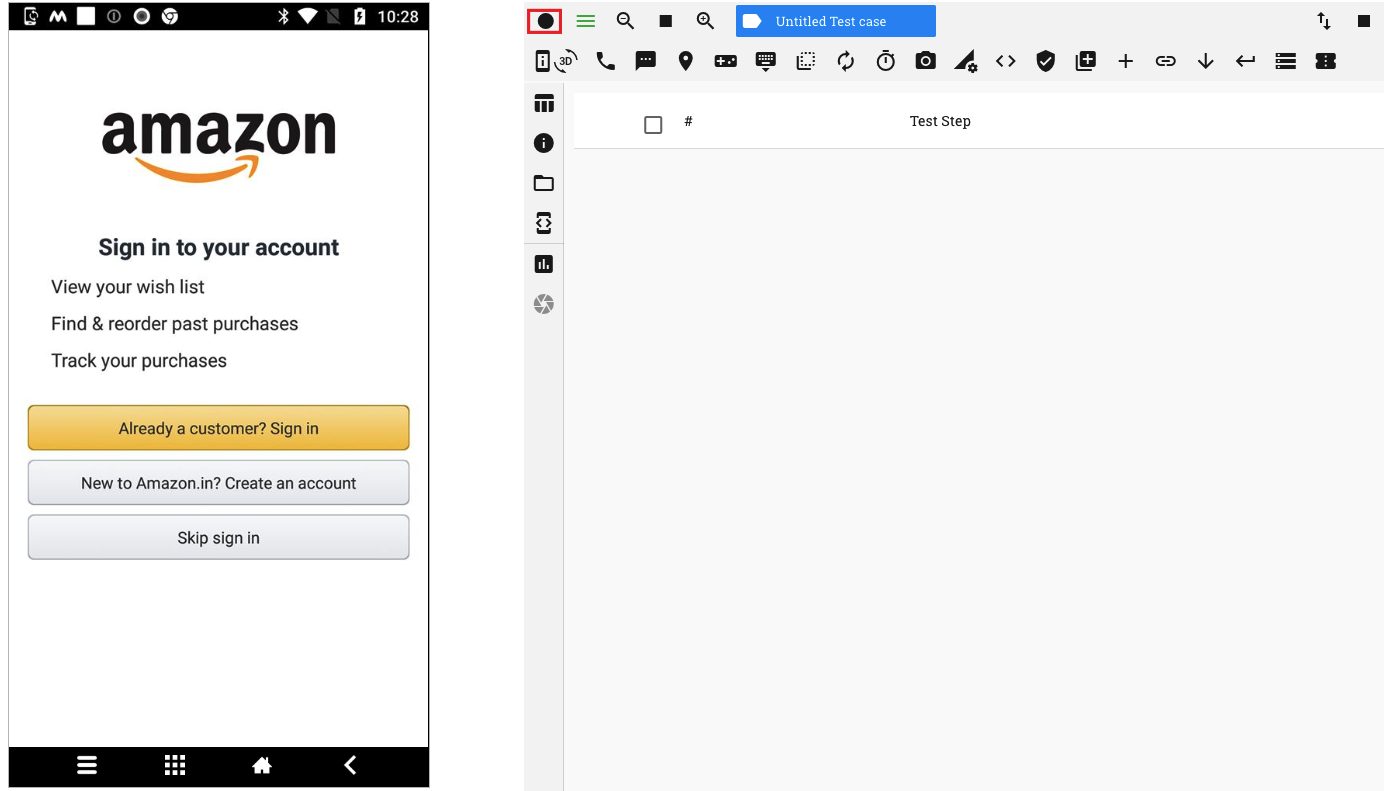Insert a code snippet step

(1006, 61)
